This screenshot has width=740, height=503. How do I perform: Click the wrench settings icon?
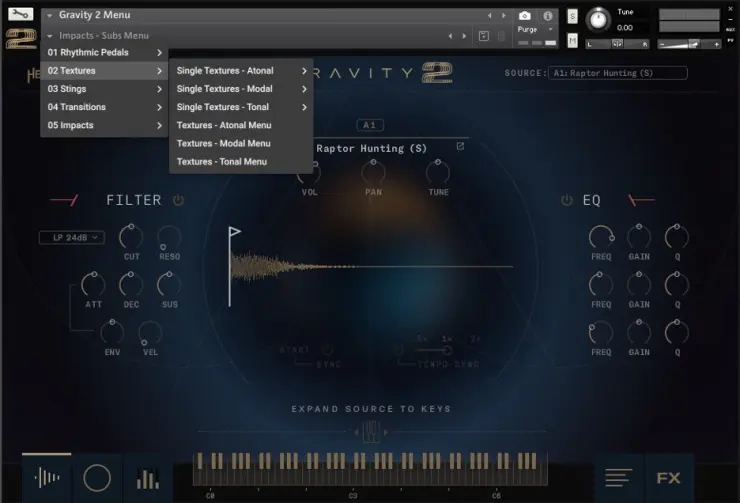pyautogui.click(x=19, y=15)
